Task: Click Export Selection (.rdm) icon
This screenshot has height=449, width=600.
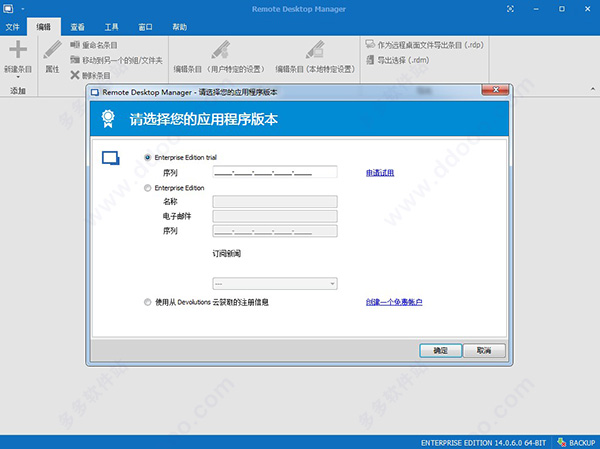Action: coord(370,60)
